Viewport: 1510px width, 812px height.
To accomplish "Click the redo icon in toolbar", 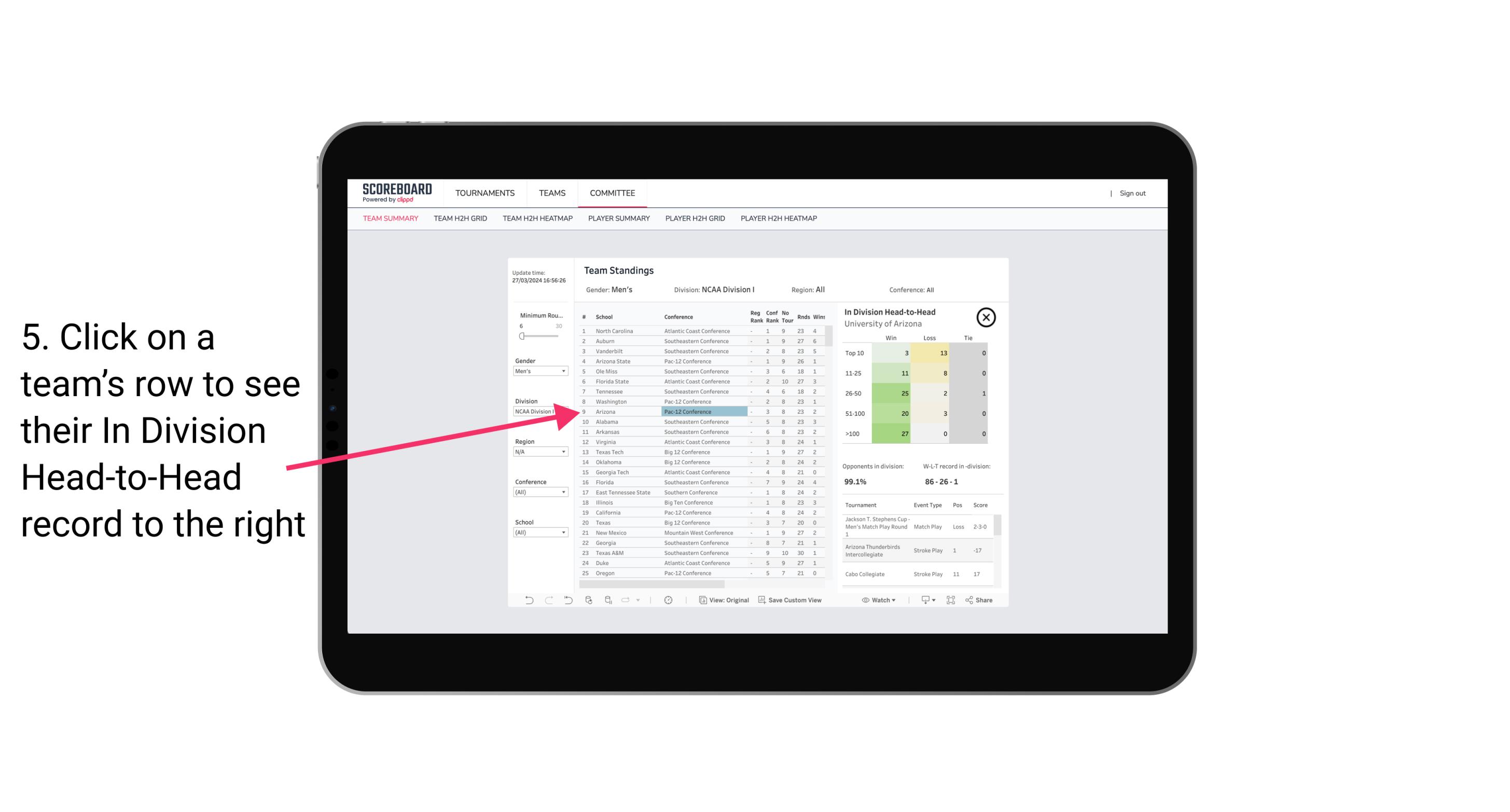I will (546, 600).
